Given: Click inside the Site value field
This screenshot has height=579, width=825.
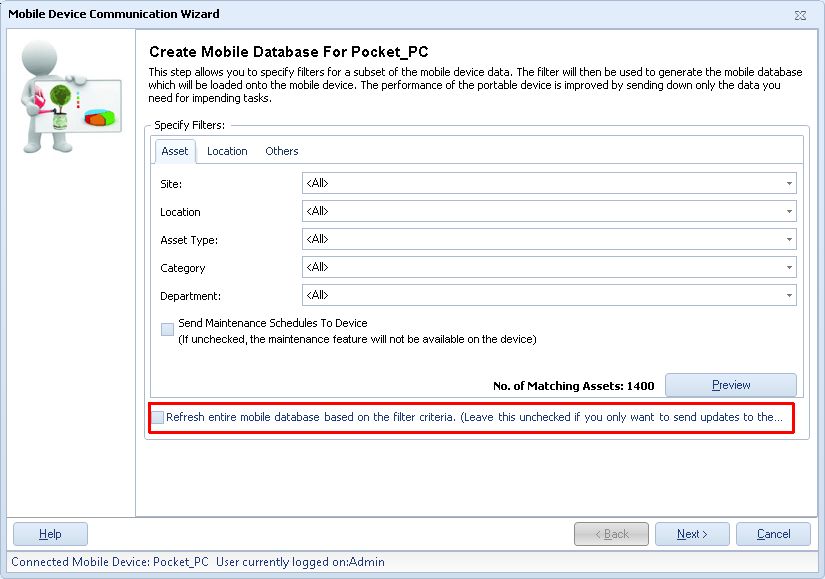Looking at the screenshot, I should click(540, 183).
